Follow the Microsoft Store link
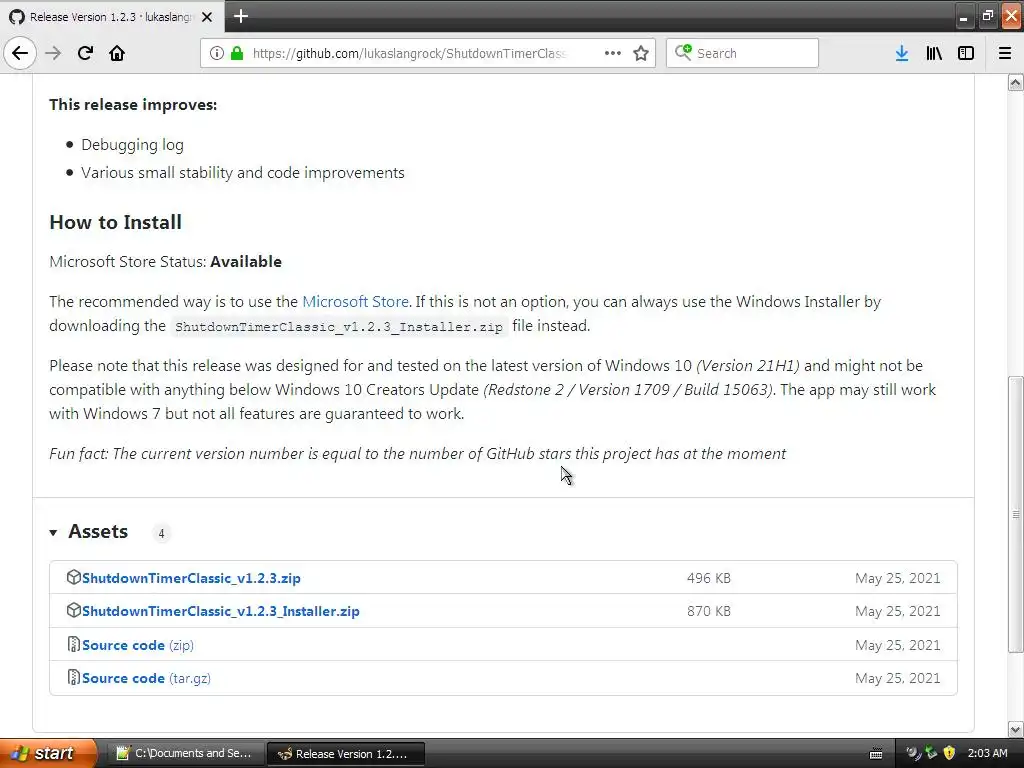 [x=355, y=302]
